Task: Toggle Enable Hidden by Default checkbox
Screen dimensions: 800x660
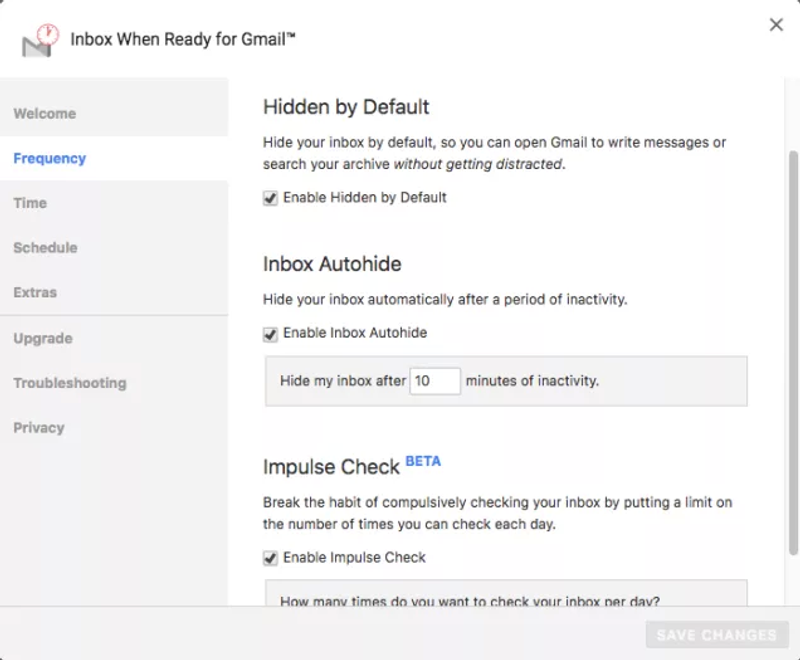Action: (270, 198)
